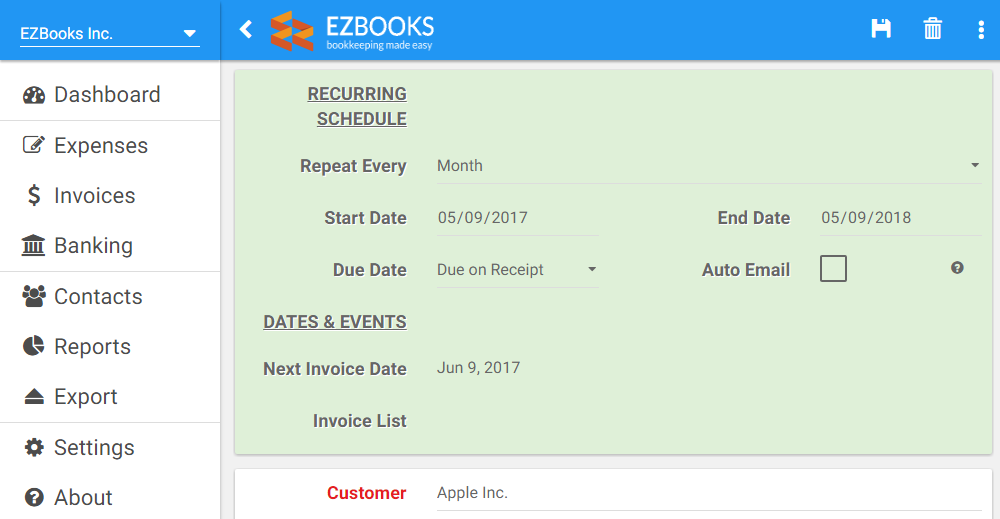Enable the Auto Email checkbox
This screenshot has width=1000, height=519.
833,268
